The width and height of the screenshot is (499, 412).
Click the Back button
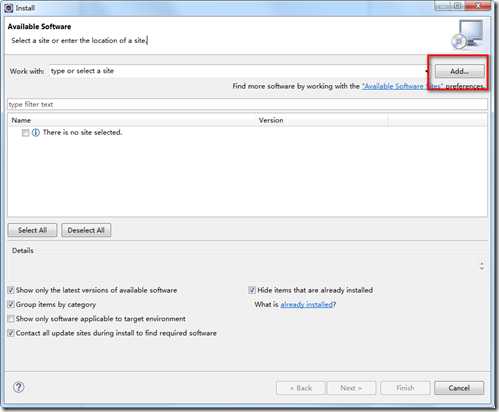coord(301,388)
